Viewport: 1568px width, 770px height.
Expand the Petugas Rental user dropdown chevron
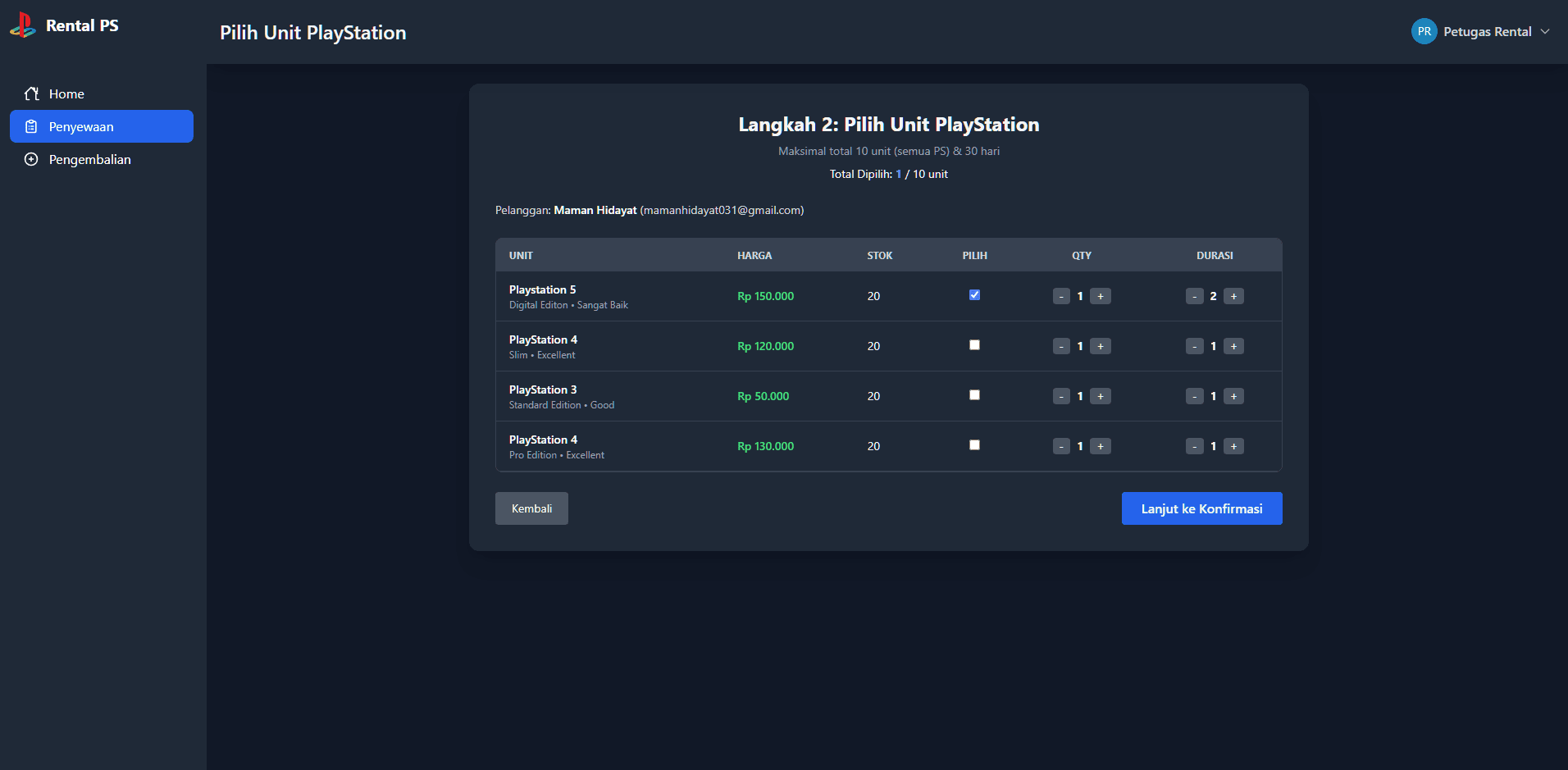1545,31
